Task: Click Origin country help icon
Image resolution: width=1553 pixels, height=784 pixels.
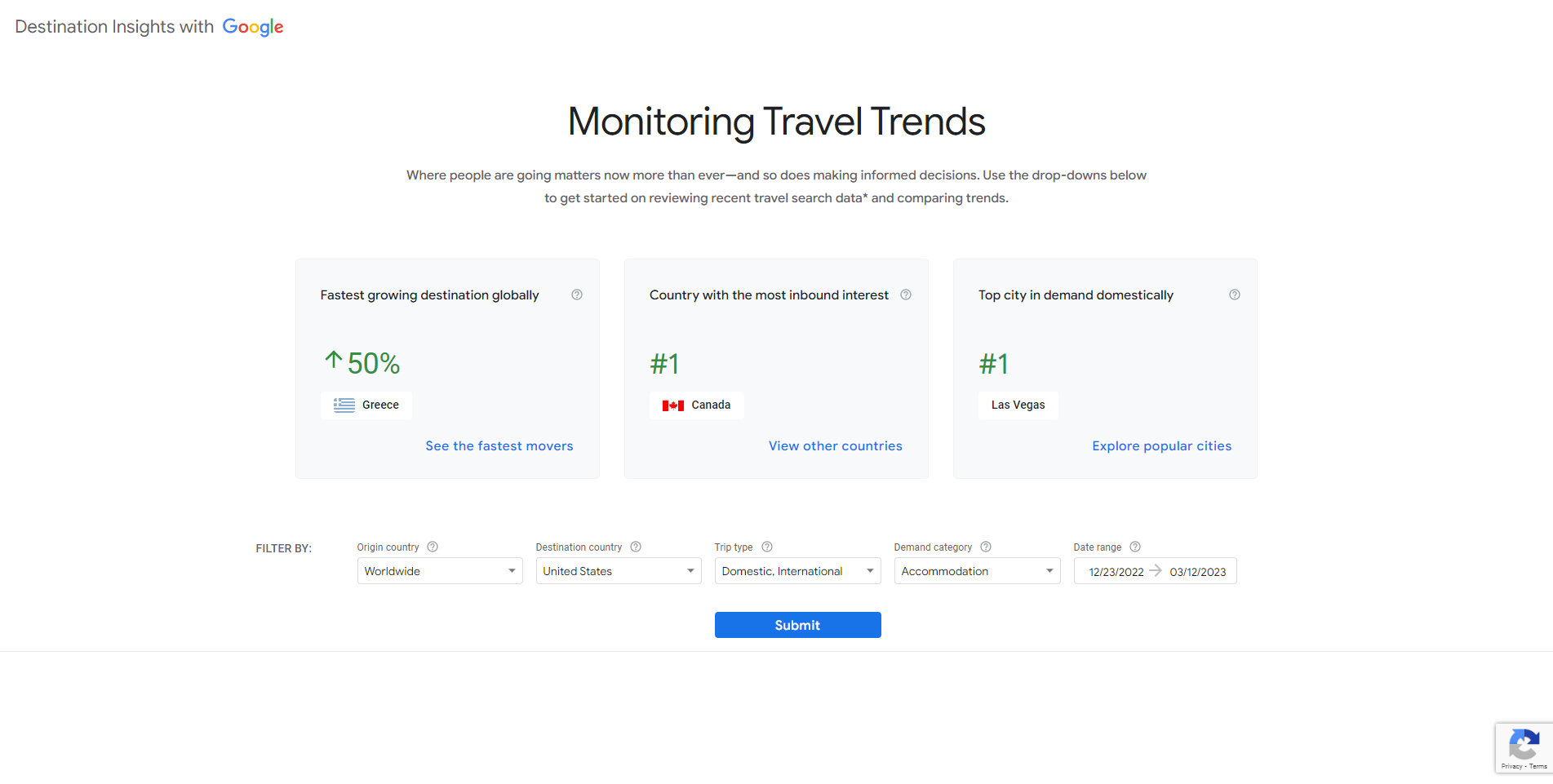Action: point(433,547)
